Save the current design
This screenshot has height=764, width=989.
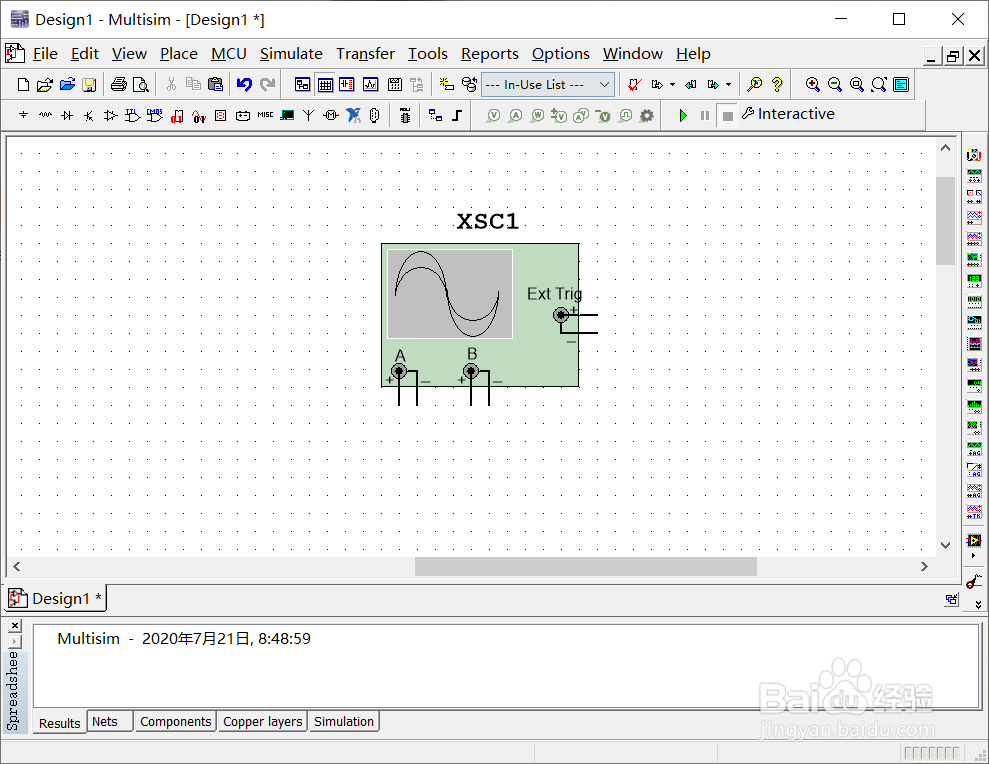click(x=90, y=85)
